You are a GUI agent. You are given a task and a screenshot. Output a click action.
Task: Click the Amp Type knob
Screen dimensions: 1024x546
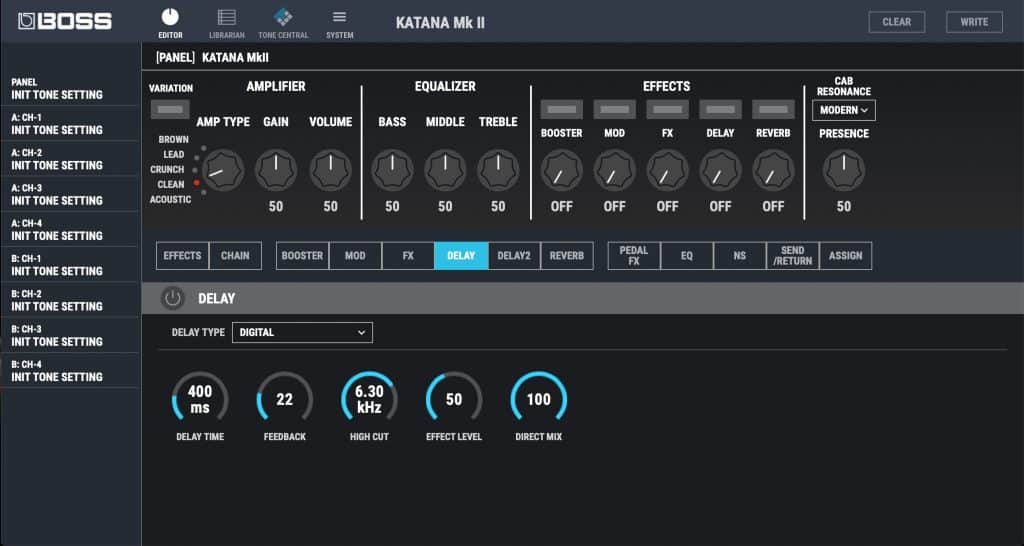(x=223, y=170)
